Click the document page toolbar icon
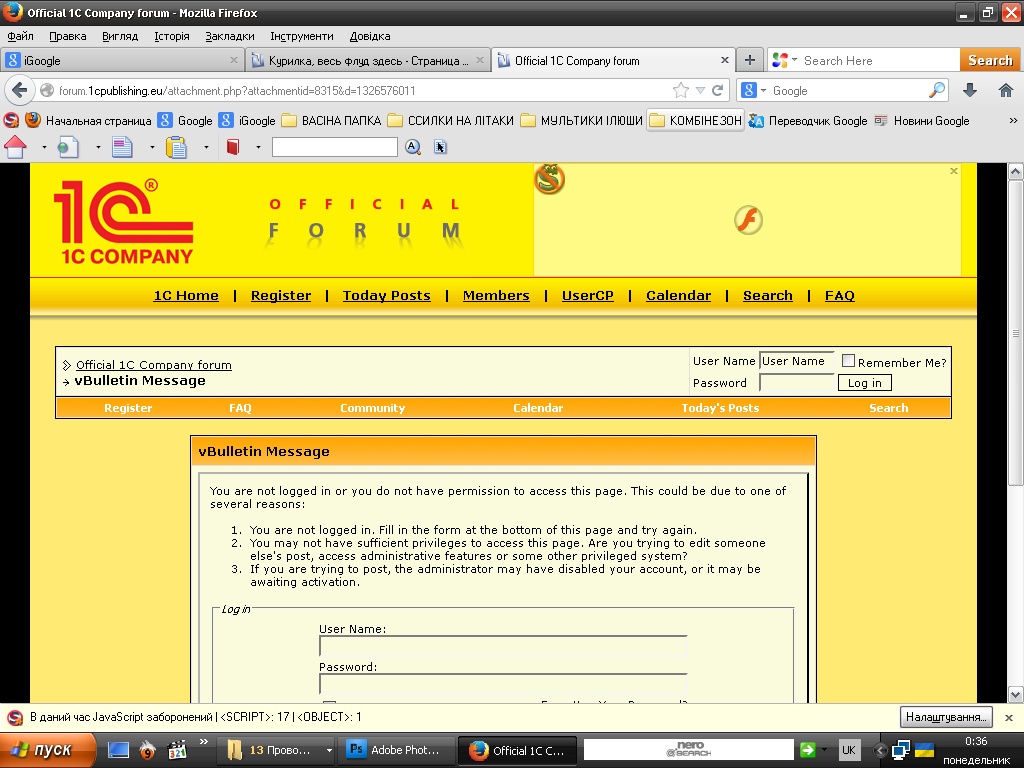 point(122,147)
